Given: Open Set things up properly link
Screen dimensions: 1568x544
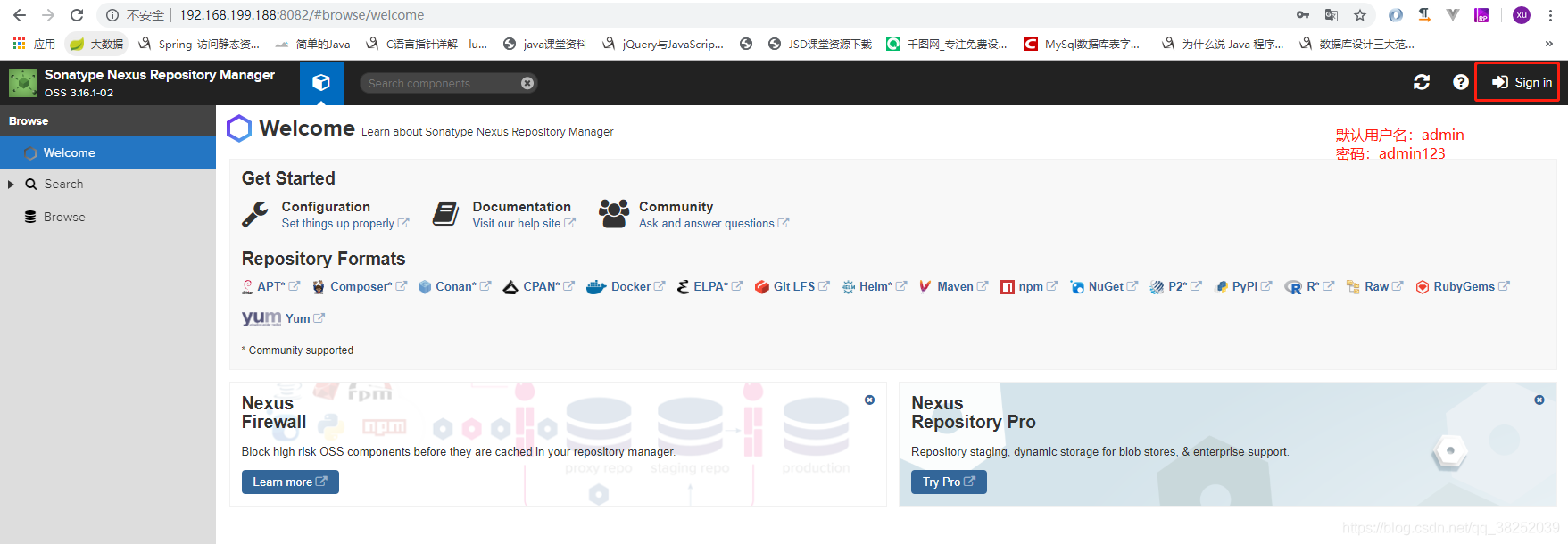Looking at the screenshot, I should coord(344,224).
